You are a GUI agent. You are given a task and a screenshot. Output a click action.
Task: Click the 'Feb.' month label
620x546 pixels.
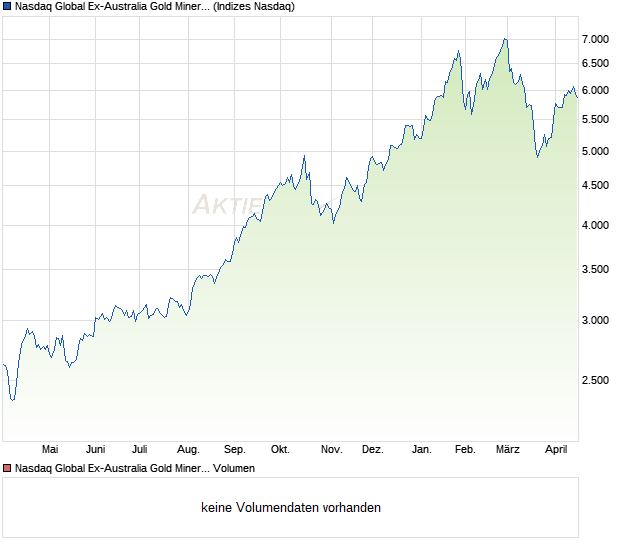465,450
